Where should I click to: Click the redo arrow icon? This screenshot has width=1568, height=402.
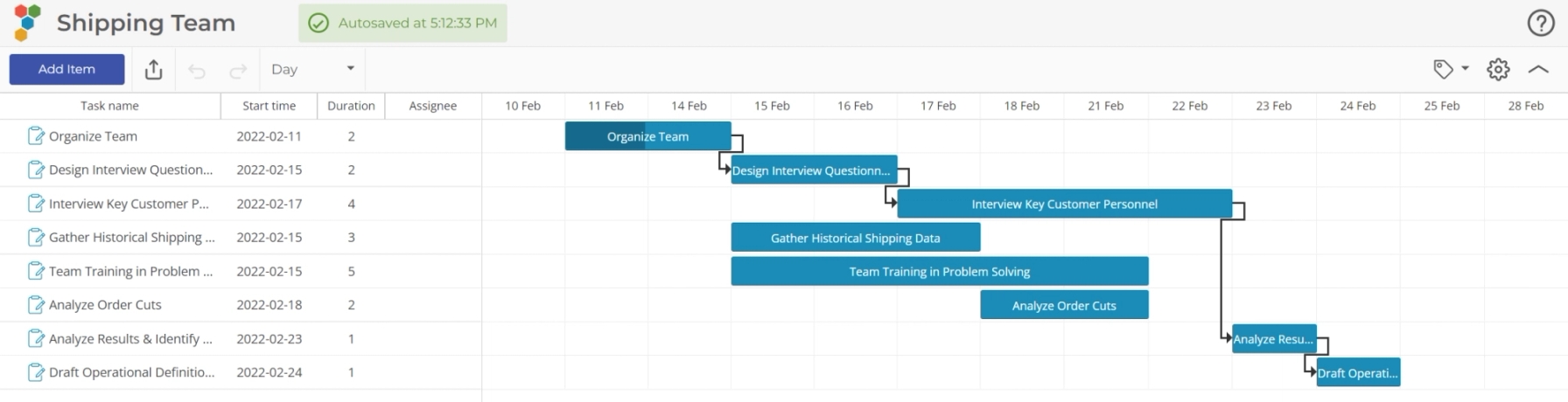pyautogui.click(x=238, y=71)
